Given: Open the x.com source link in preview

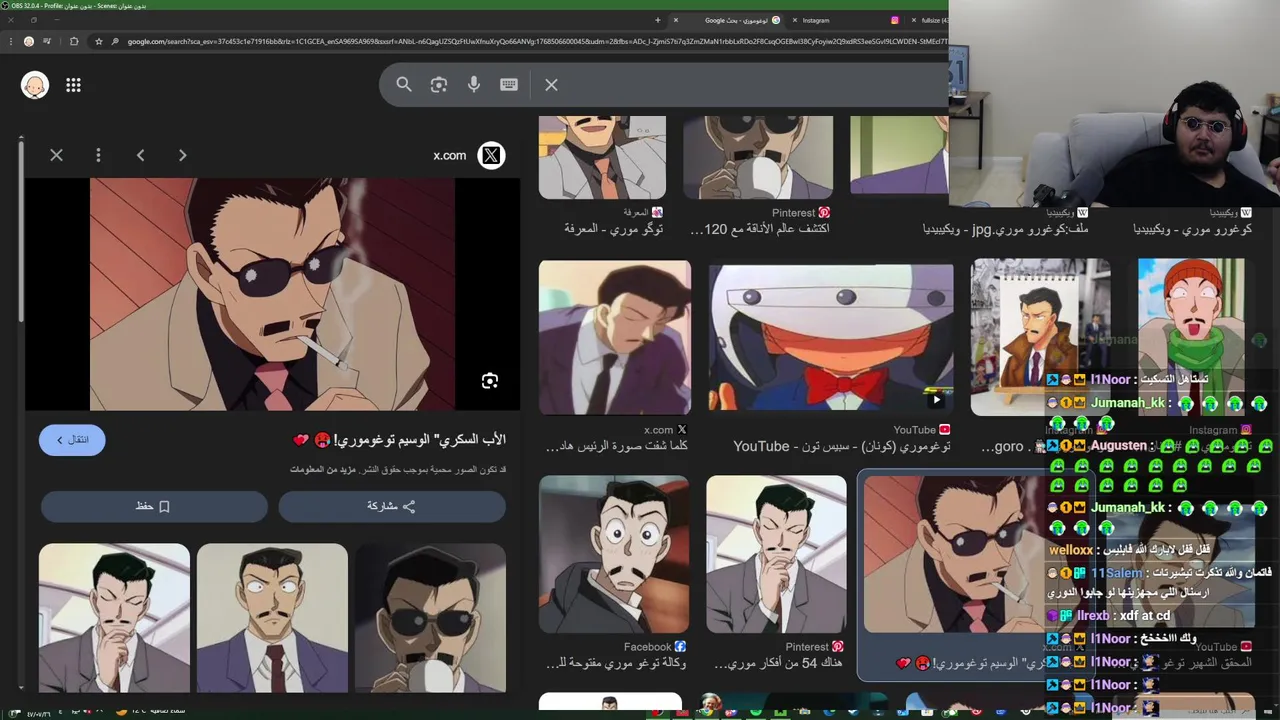Looking at the screenshot, I should pyautogui.click(x=449, y=155).
